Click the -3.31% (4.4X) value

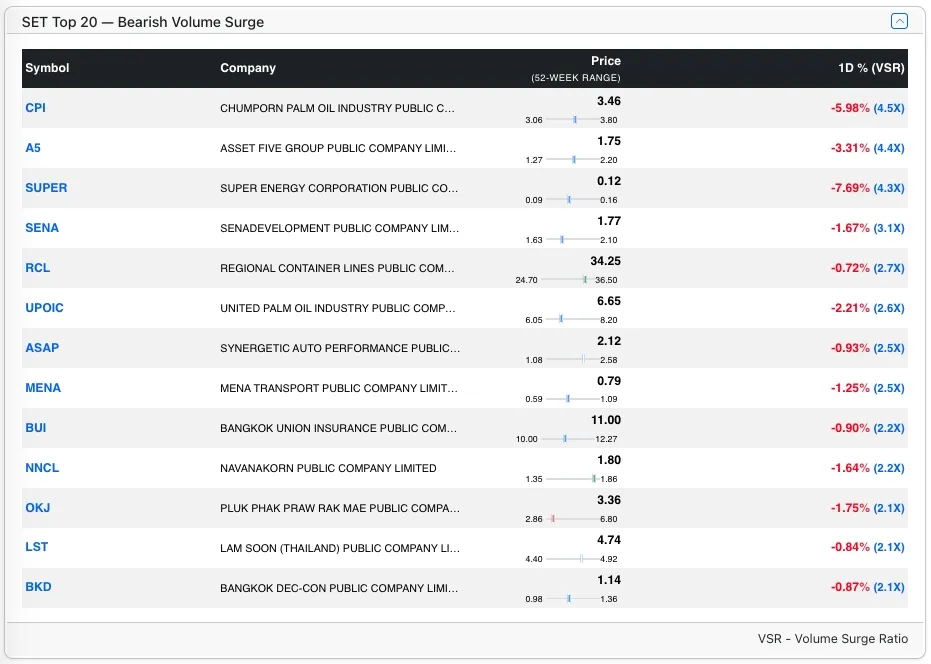point(867,148)
